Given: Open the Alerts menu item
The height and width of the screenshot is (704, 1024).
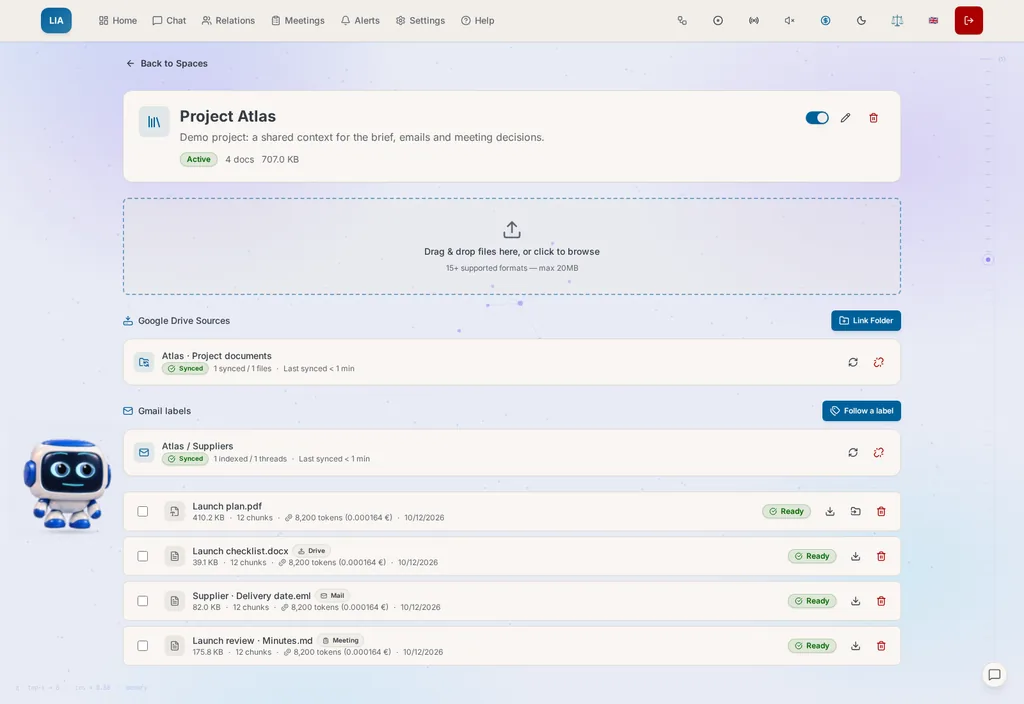Looking at the screenshot, I should pos(360,20).
